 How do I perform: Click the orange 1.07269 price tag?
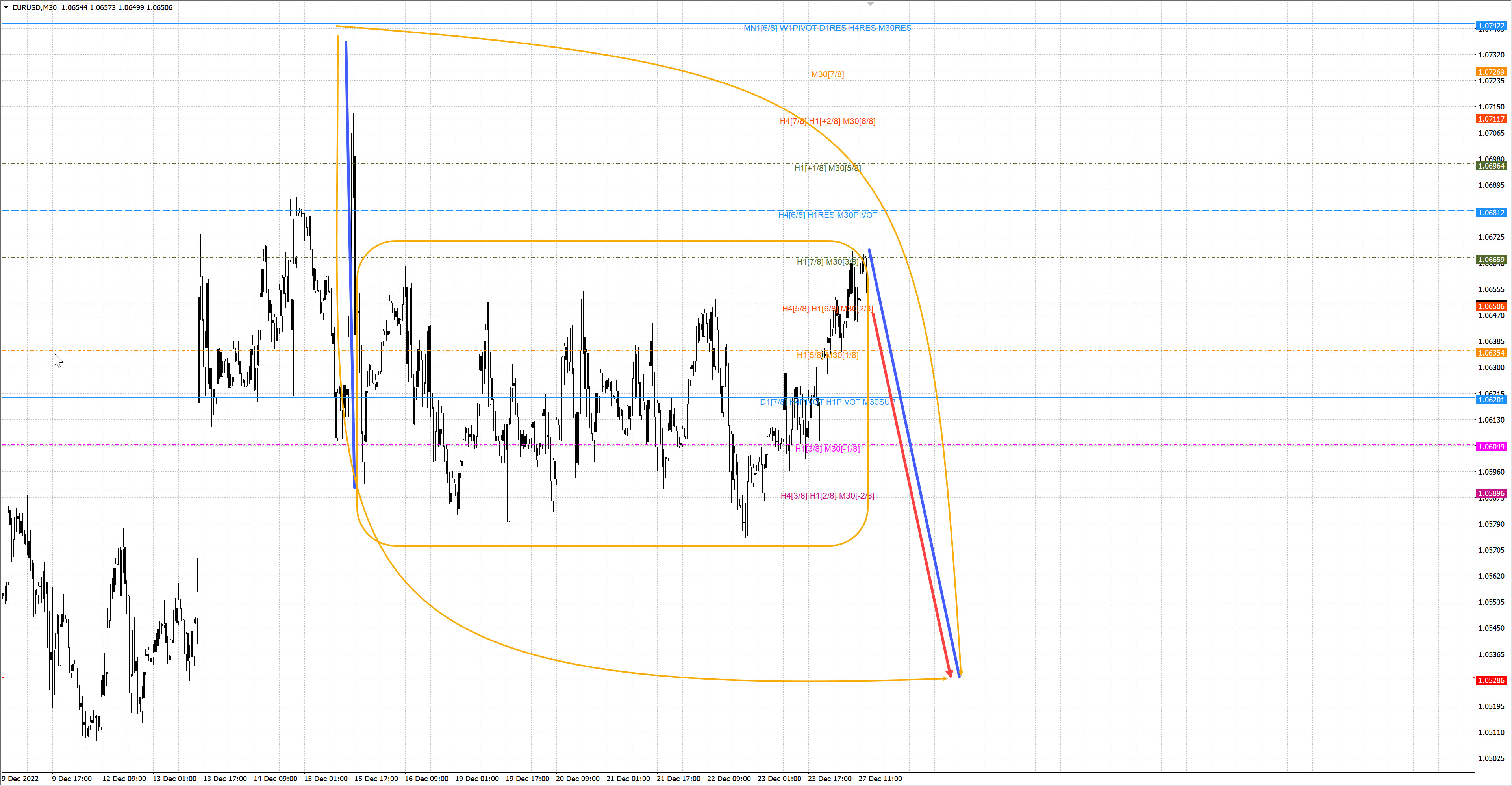[1491, 72]
